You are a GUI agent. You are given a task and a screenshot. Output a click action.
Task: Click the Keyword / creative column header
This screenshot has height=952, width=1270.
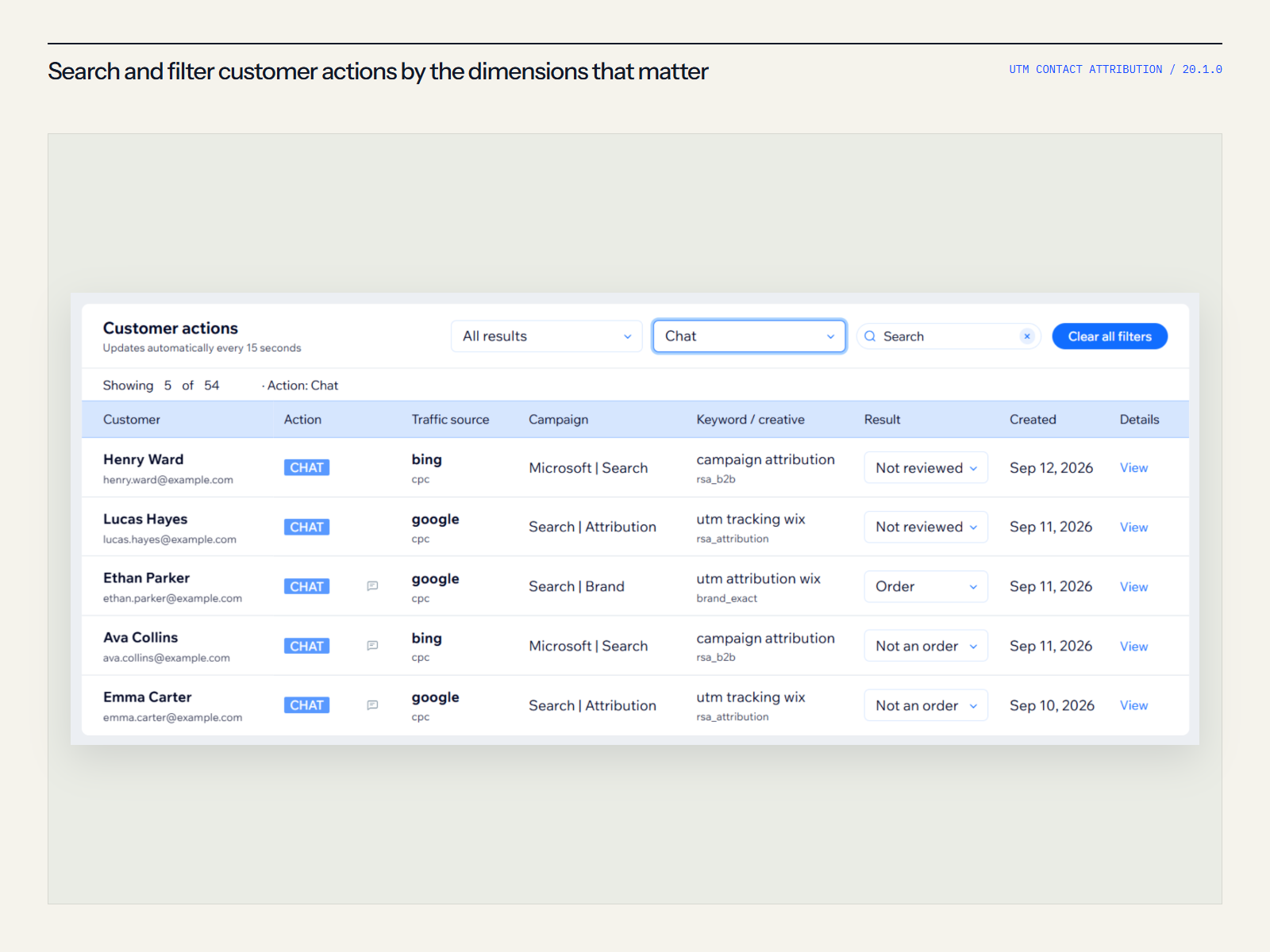(750, 420)
